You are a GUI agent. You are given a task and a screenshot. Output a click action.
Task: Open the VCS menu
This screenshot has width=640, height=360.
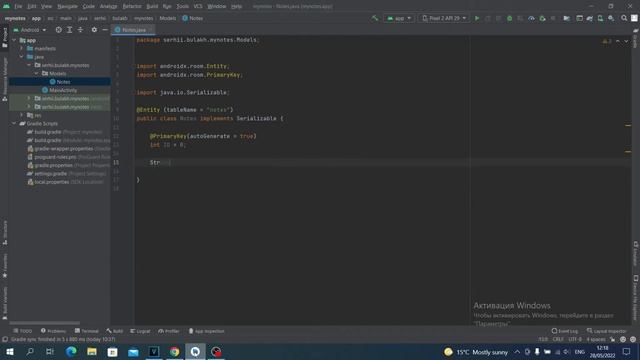point(198,6)
